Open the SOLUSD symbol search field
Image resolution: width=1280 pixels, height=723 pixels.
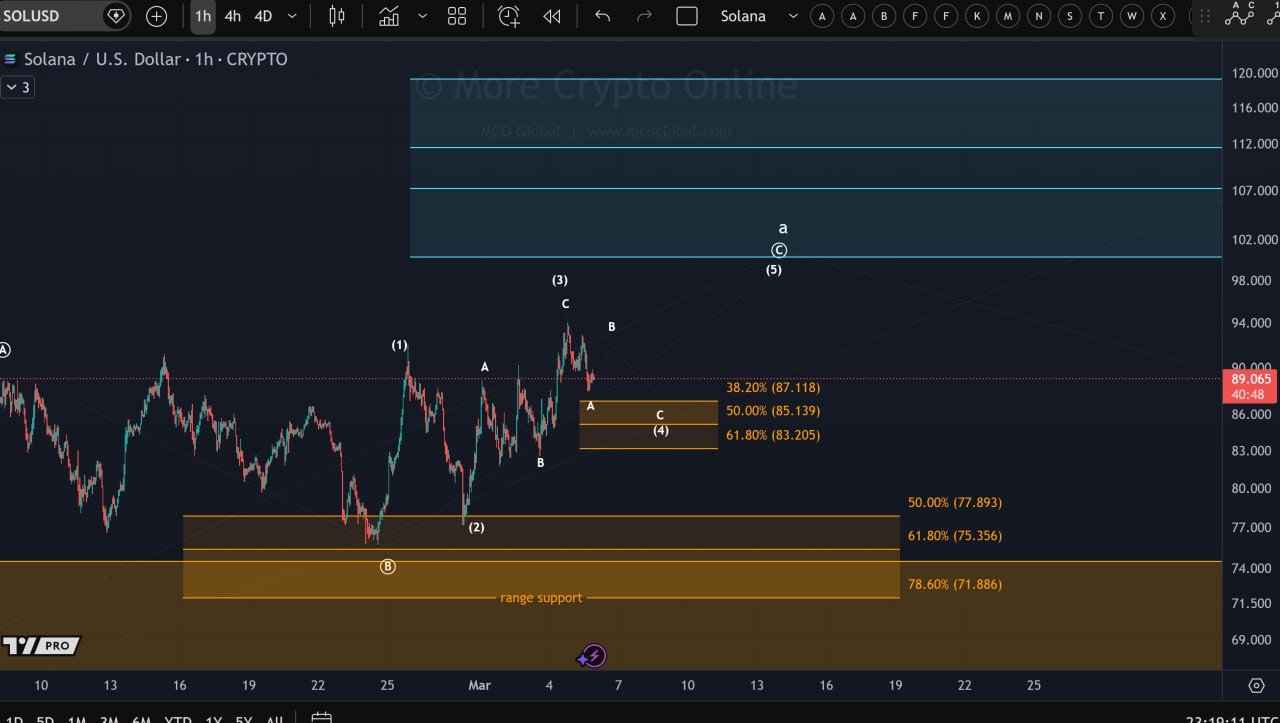tap(50, 16)
